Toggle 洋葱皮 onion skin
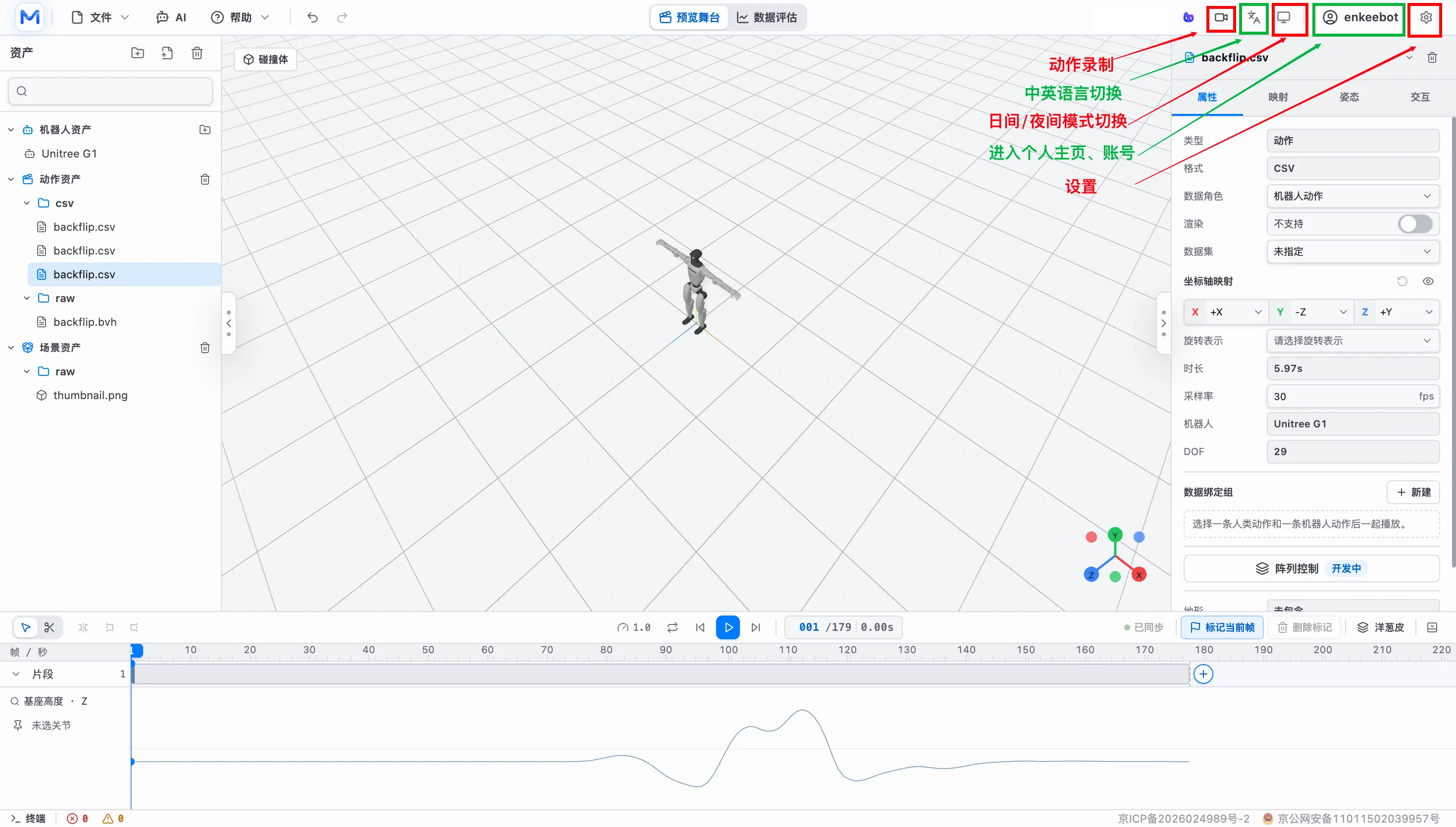1456x827 pixels. click(1380, 627)
